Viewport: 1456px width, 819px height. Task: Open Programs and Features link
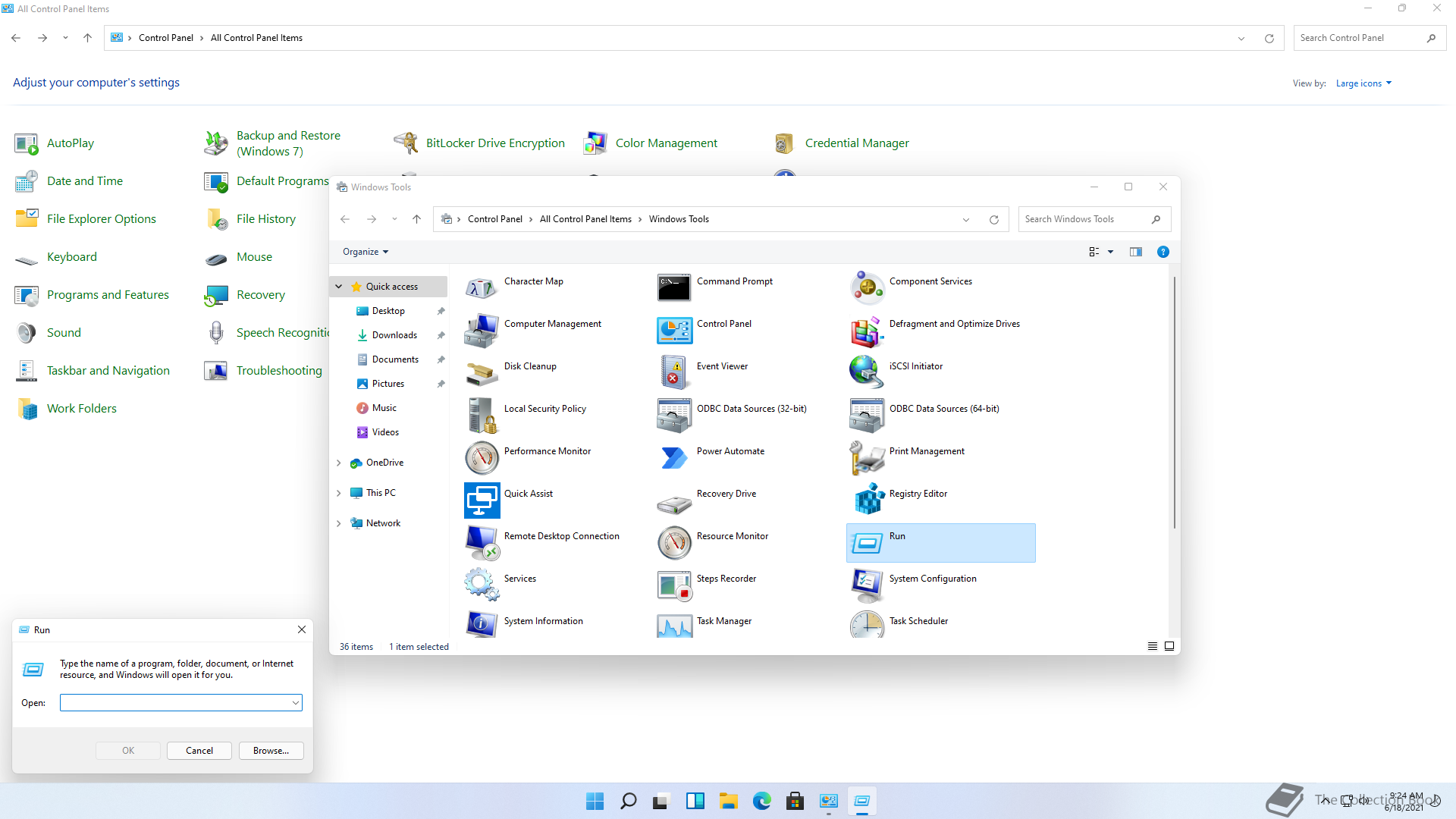point(108,295)
